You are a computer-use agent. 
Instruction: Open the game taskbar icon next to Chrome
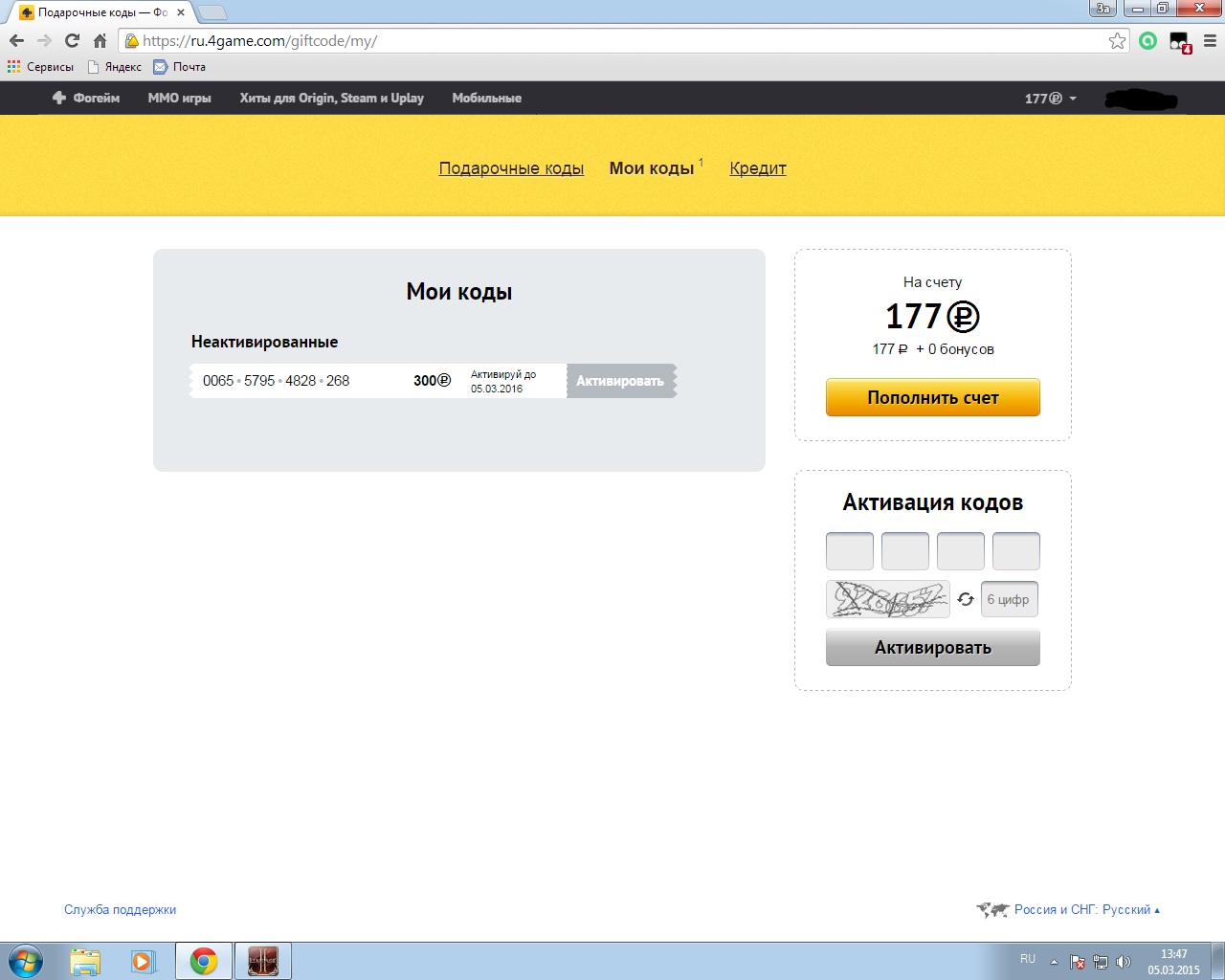pyautogui.click(x=262, y=962)
